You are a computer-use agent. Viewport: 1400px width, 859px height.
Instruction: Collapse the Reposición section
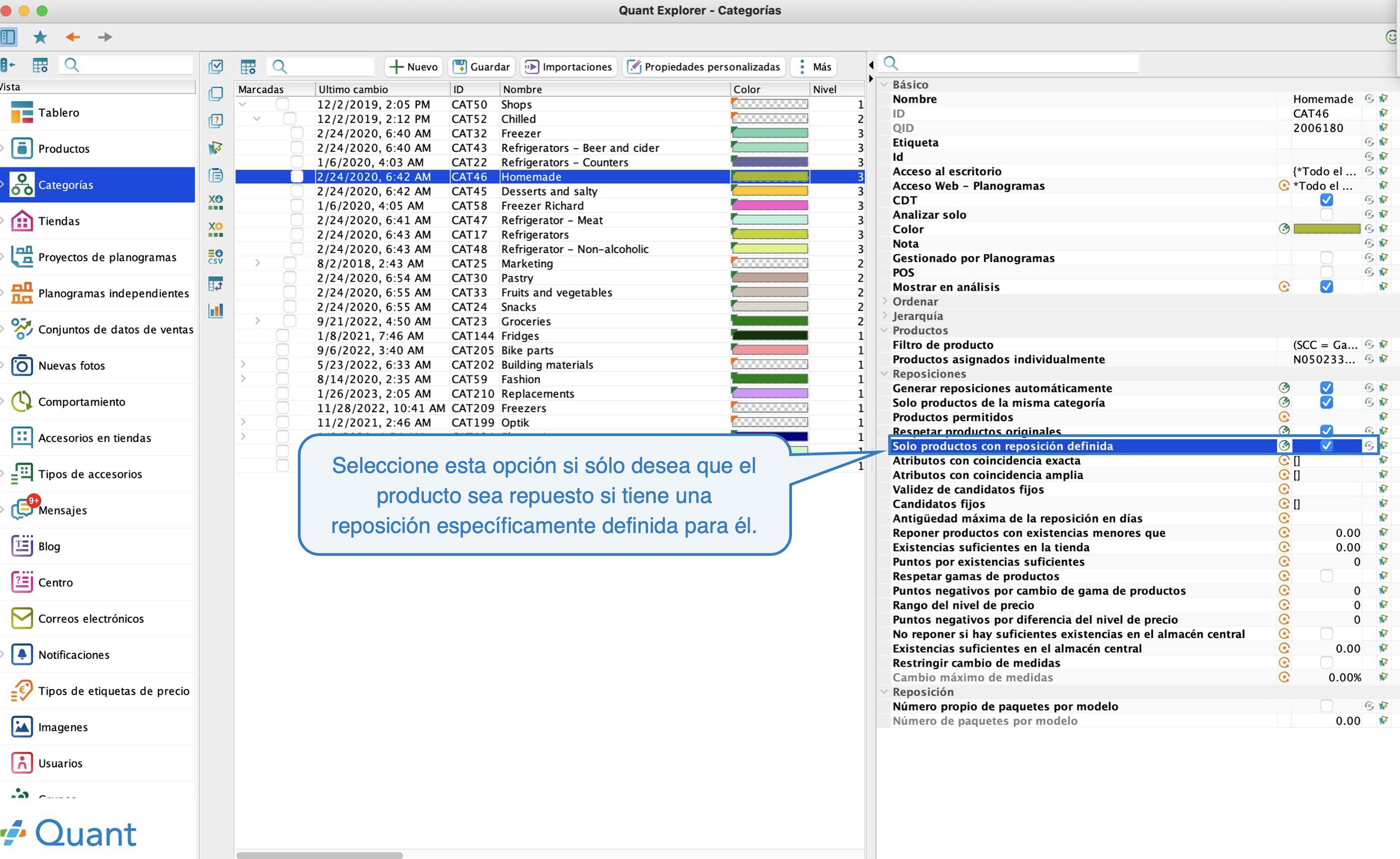click(x=884, y=692)
